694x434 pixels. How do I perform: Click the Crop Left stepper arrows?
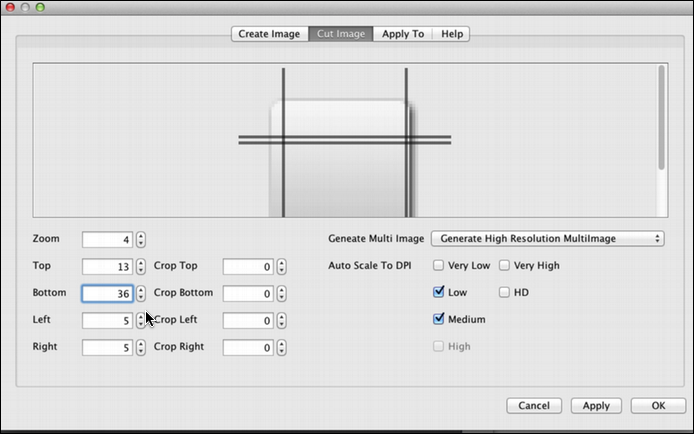coord(281,320)
